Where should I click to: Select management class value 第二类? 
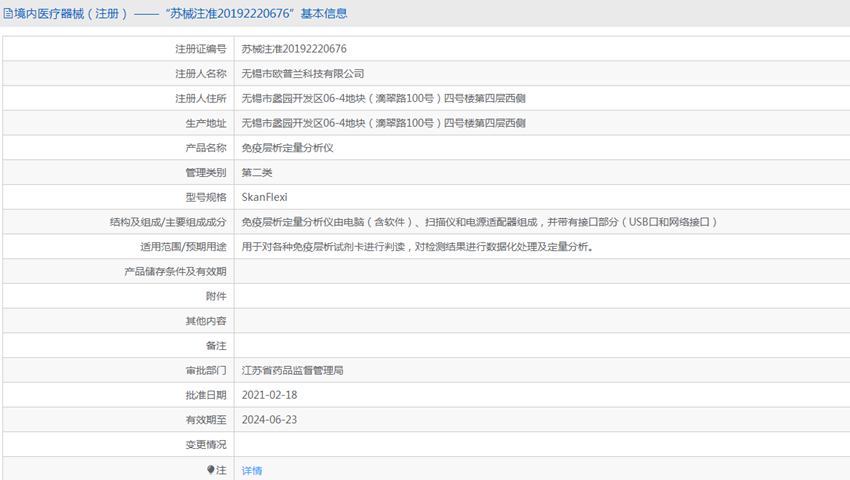(x=257, y=172)
